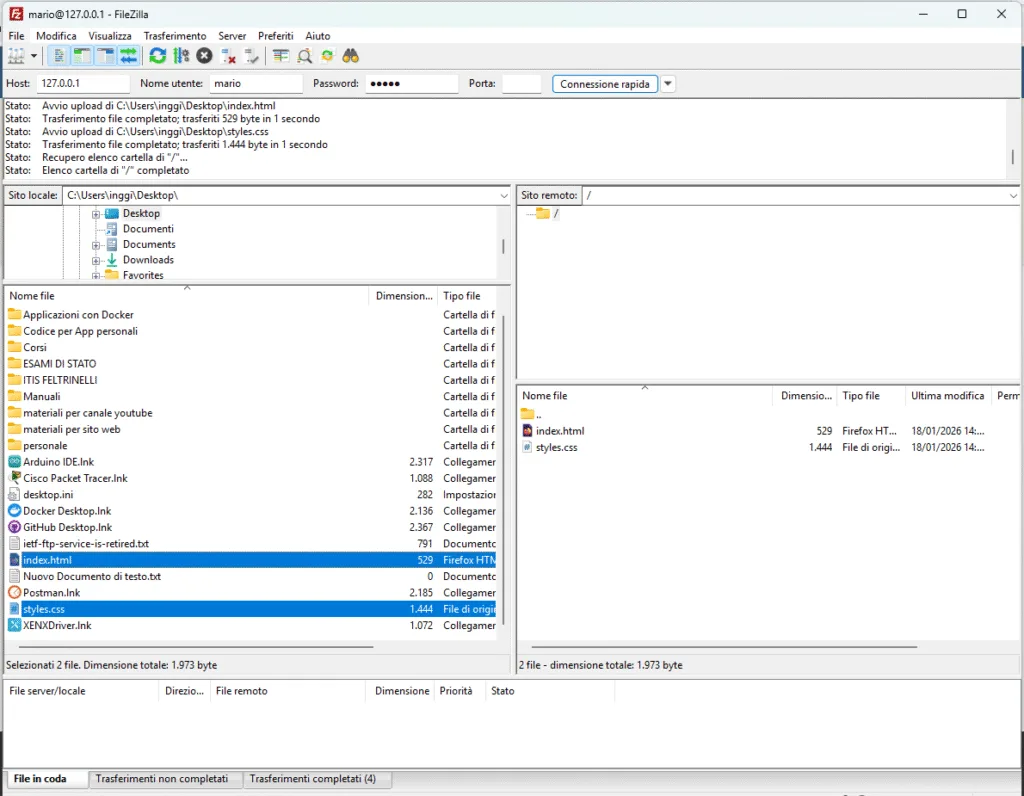1024x796 pixels.
Task: Expand the Downloads folder tree node
Action: click(96, 260)
